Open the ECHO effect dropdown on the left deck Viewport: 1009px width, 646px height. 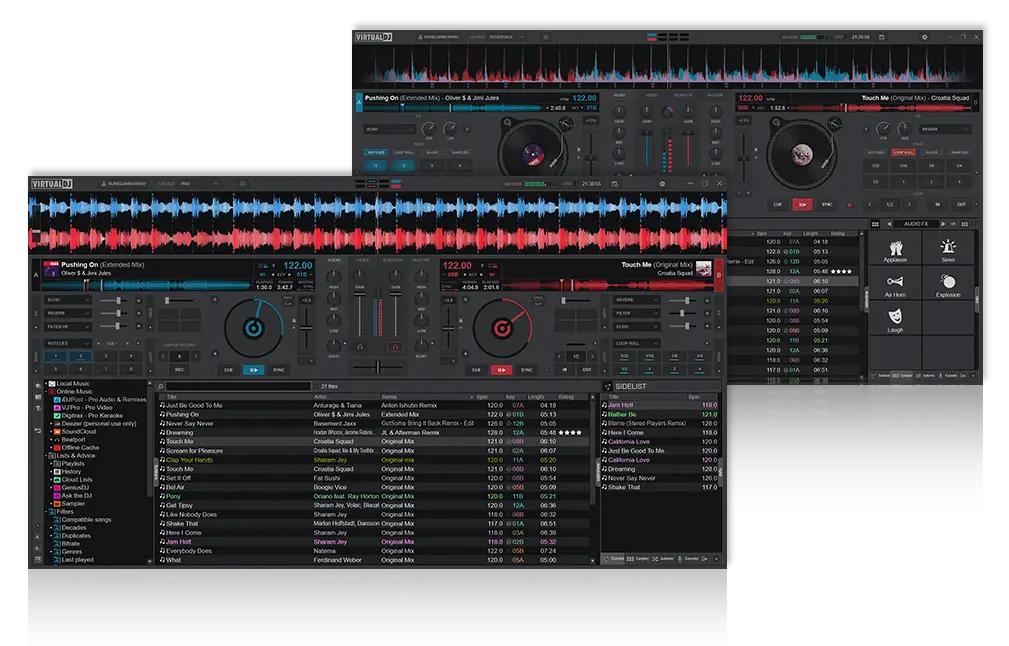point(68,300)
